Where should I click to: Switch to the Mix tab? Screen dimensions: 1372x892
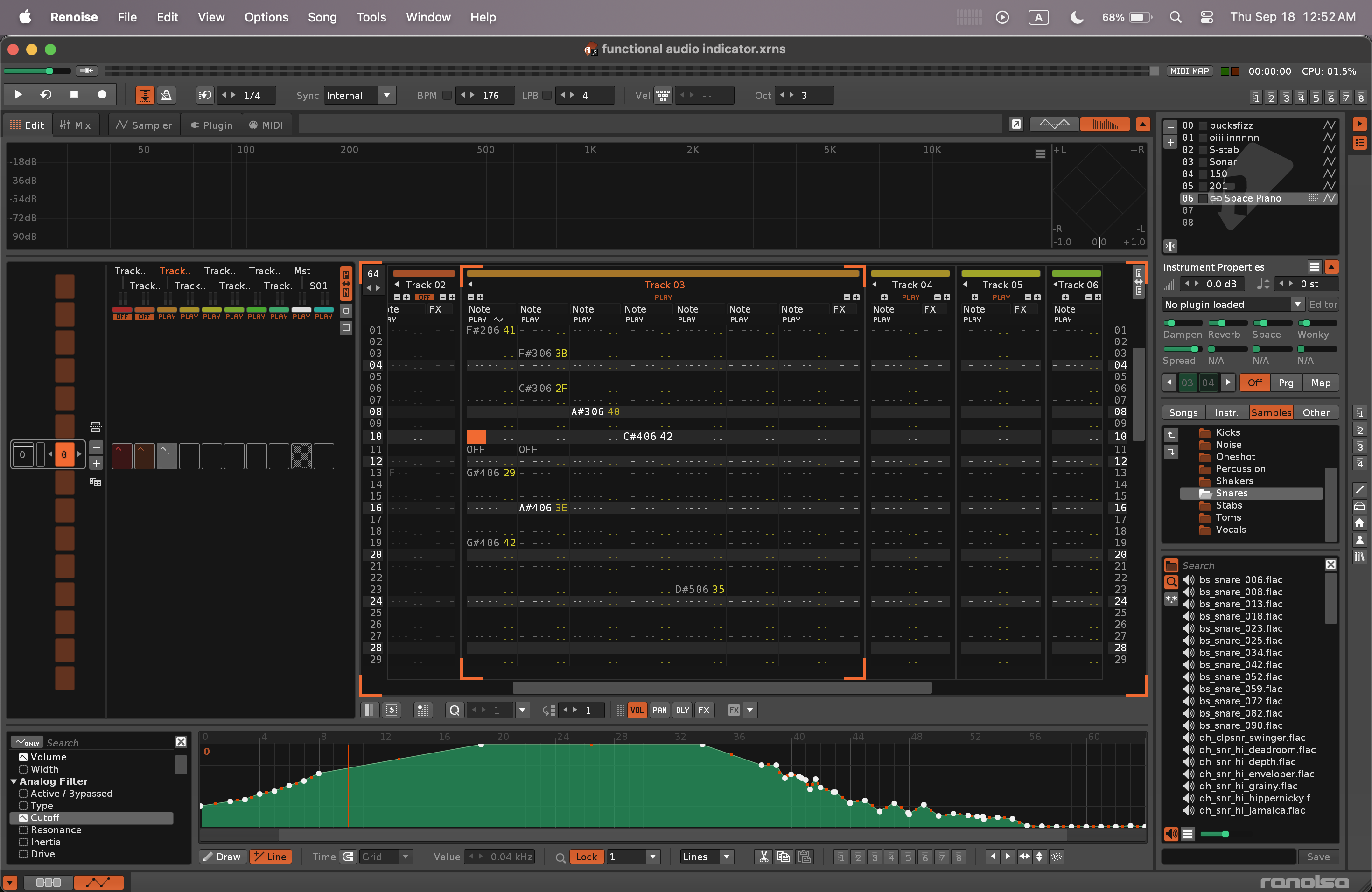[75, 125]
